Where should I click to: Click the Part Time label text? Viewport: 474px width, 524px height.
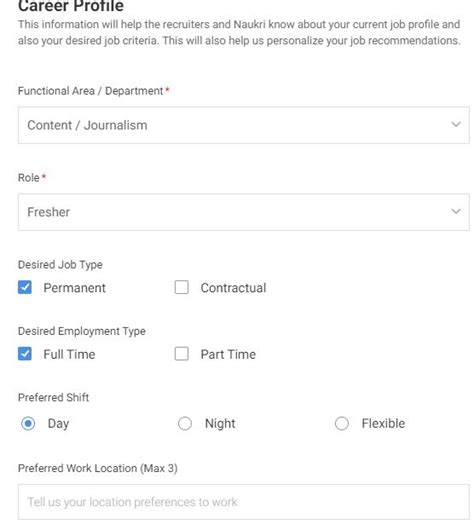(228, 354)
